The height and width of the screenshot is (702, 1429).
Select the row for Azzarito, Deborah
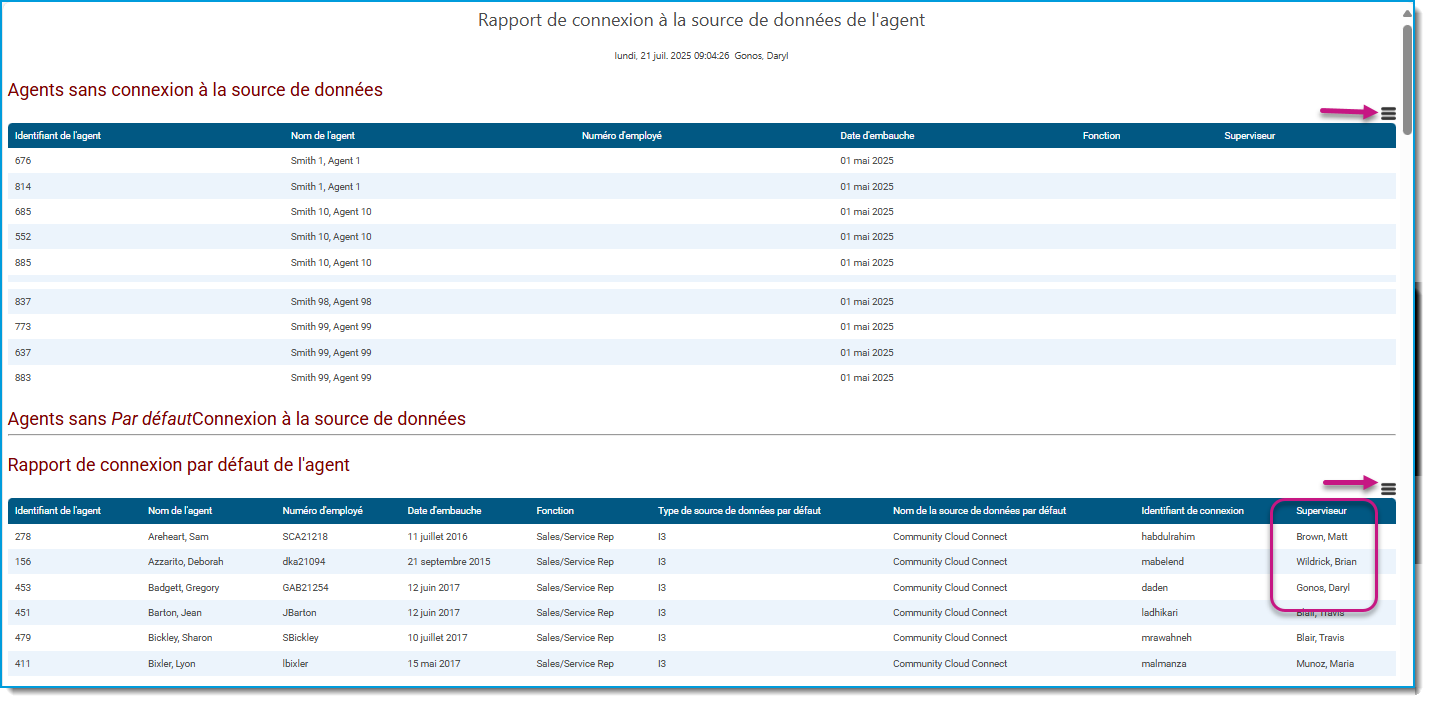(x=702, y=562)
